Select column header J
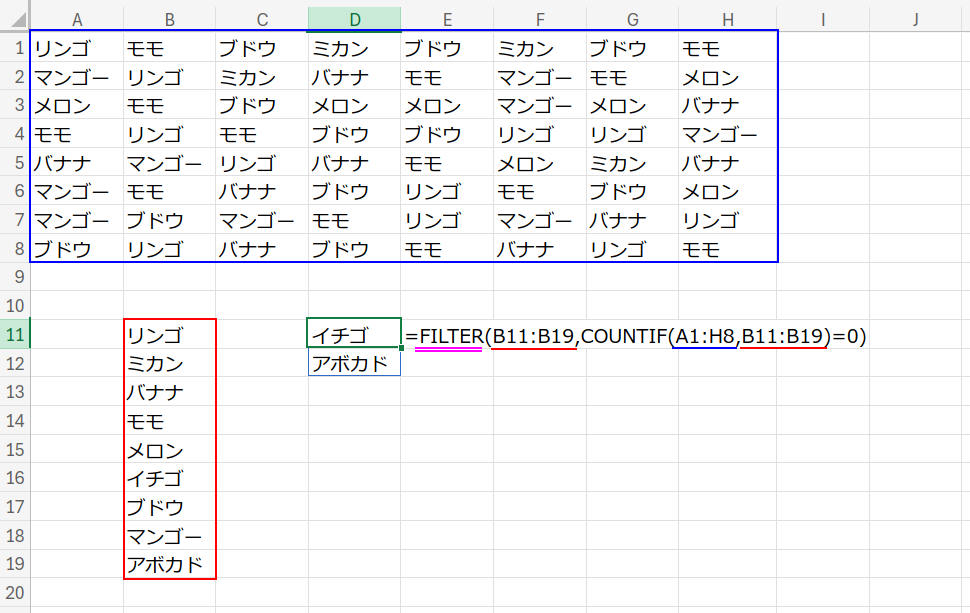Screen dimensions: 970x613 [x=915, y=17]
